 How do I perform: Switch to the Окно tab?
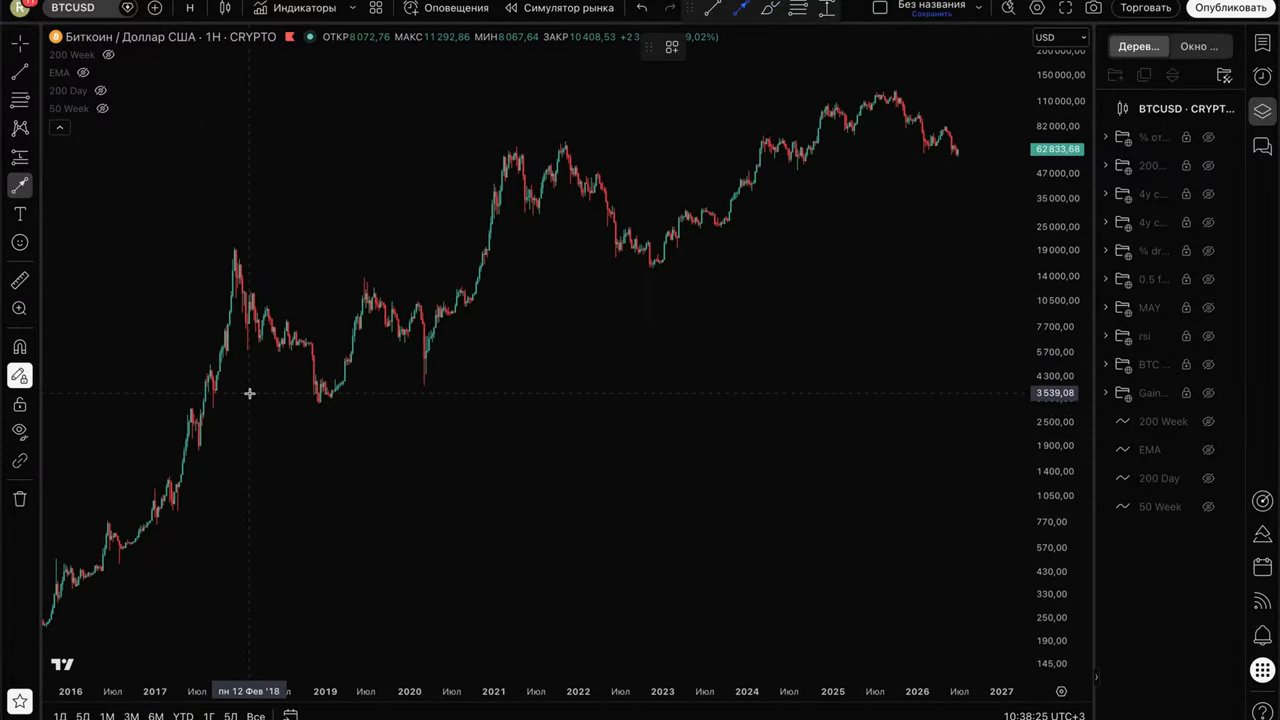(x=1198, y=46)
